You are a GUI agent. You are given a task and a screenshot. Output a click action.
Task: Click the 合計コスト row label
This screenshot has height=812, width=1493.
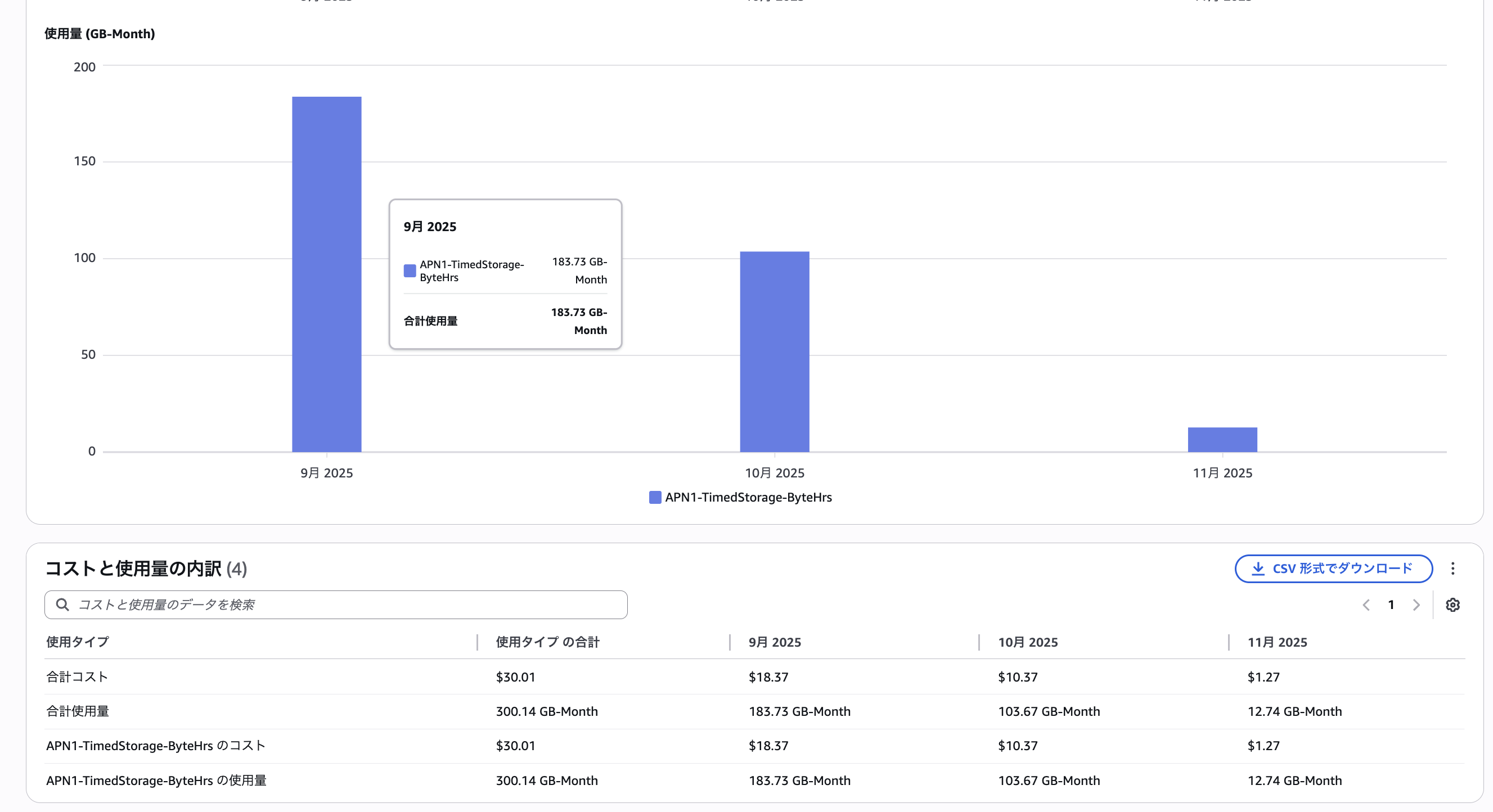(x=77, y=677)
